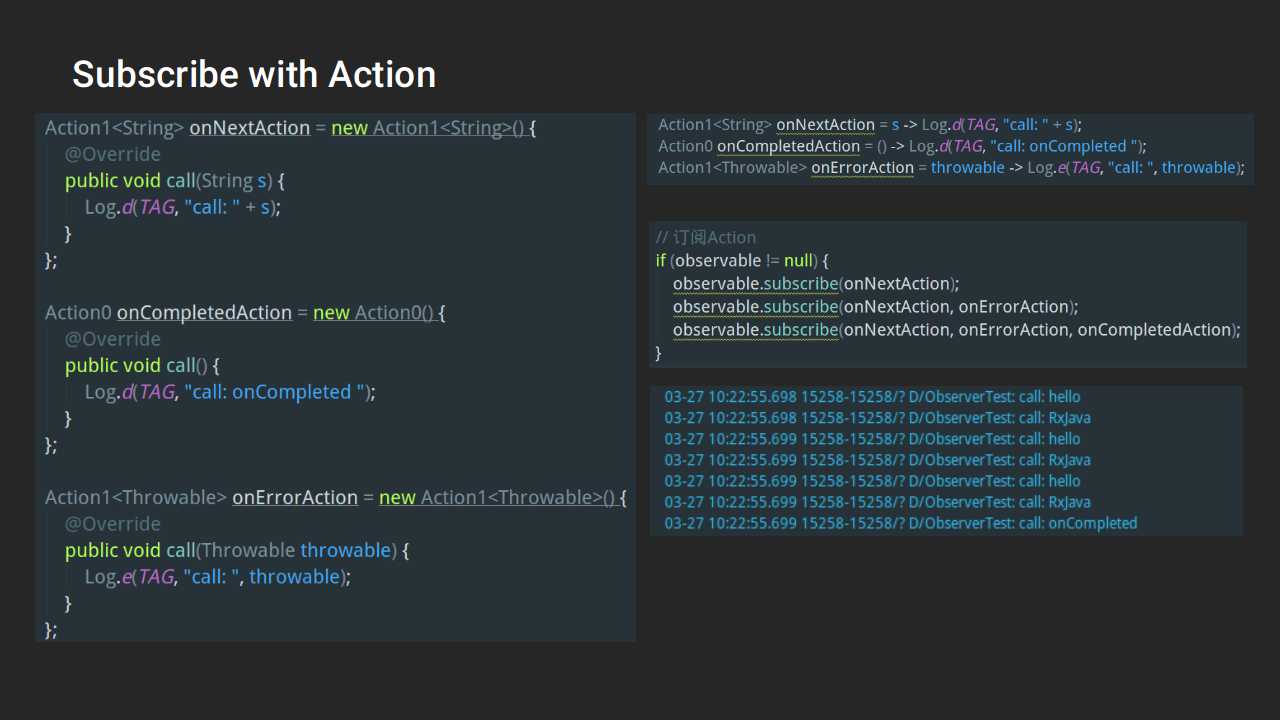Screen dimensions: 1280x720
Task: Click the Chinese comment above observable check
Action: (x=706, y=237)
